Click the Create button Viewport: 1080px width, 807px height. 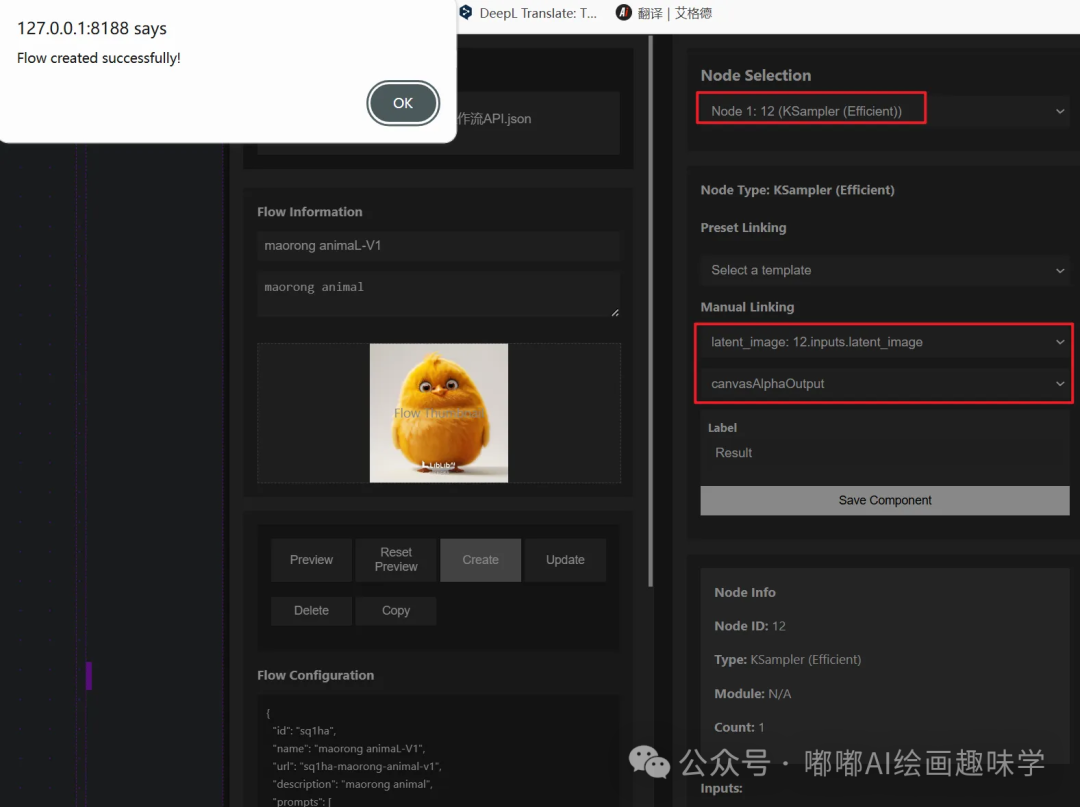(481, 560)
